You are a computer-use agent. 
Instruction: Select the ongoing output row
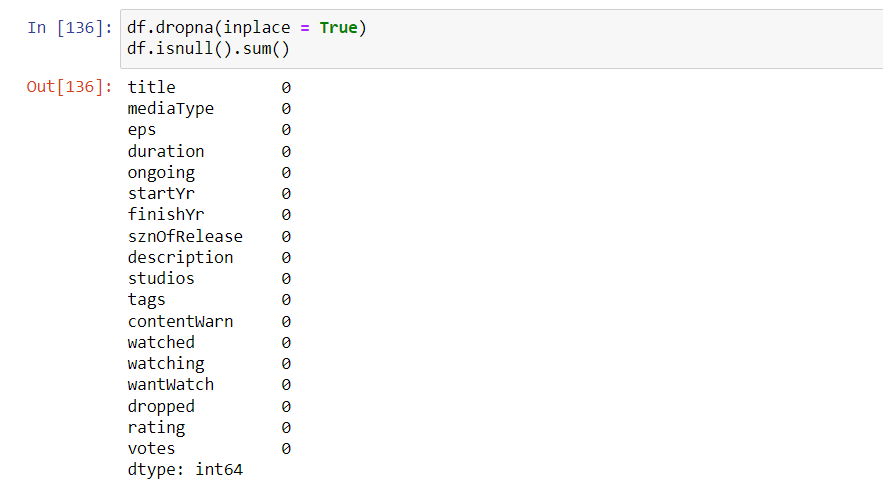[161, 173]
